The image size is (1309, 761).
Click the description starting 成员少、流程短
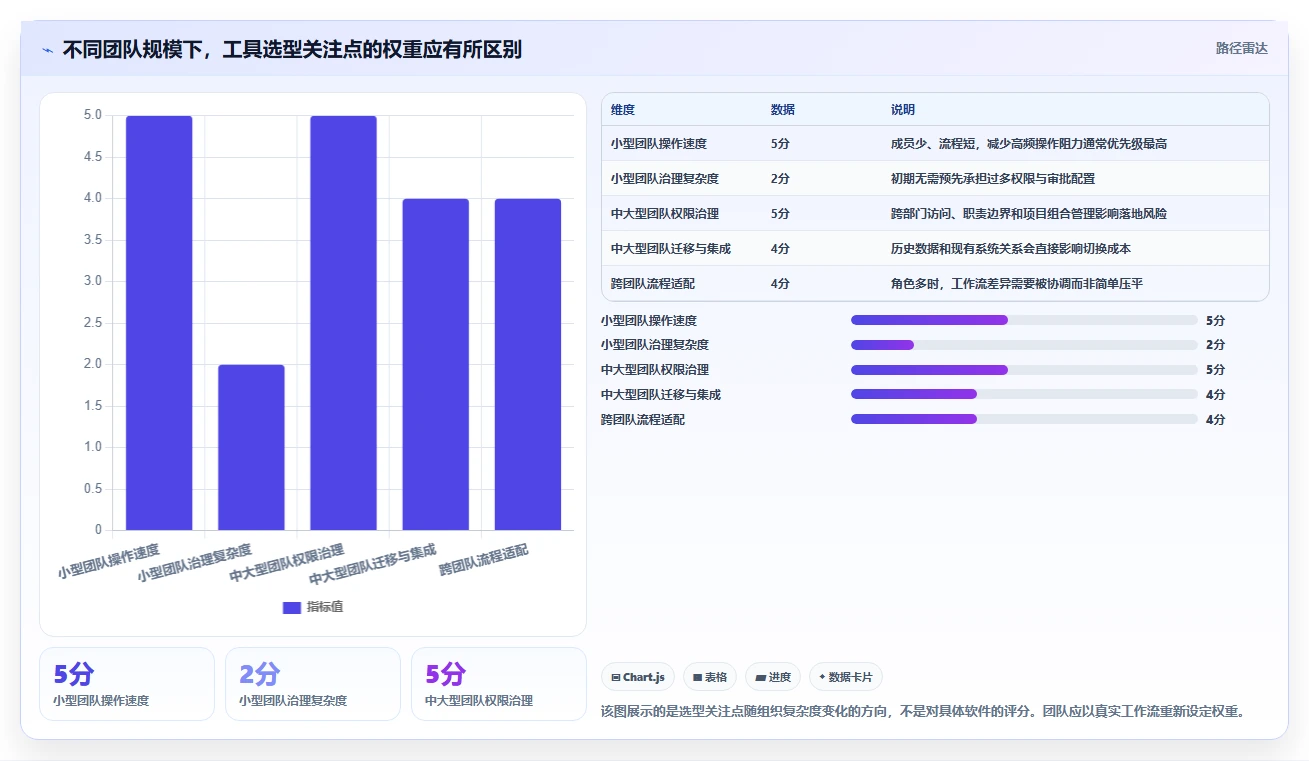pos(1029,144)
